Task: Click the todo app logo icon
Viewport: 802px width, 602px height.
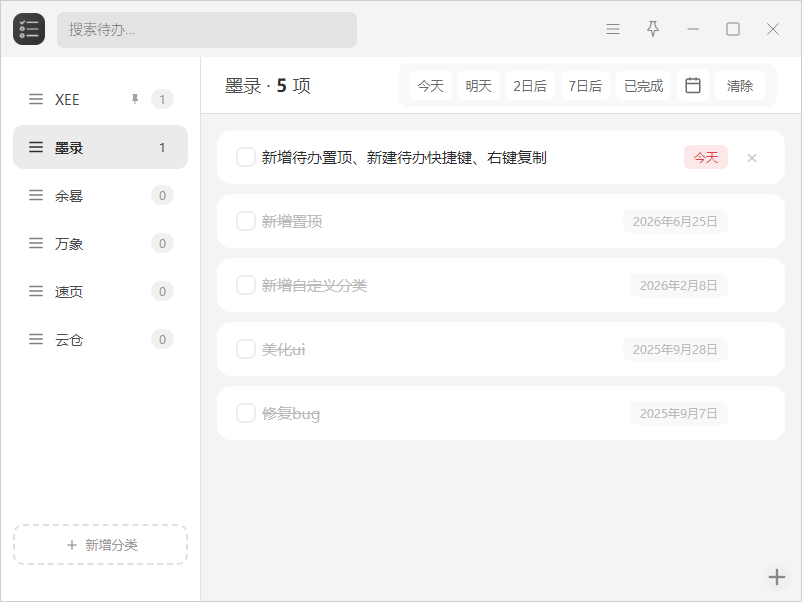Action: tap(29, 29)
